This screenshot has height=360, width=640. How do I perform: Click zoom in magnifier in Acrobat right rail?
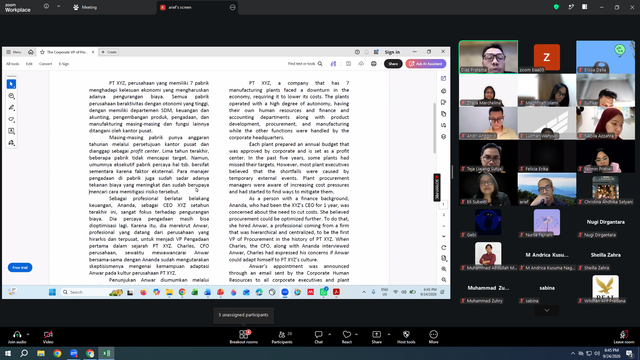(x=444, y=269)
